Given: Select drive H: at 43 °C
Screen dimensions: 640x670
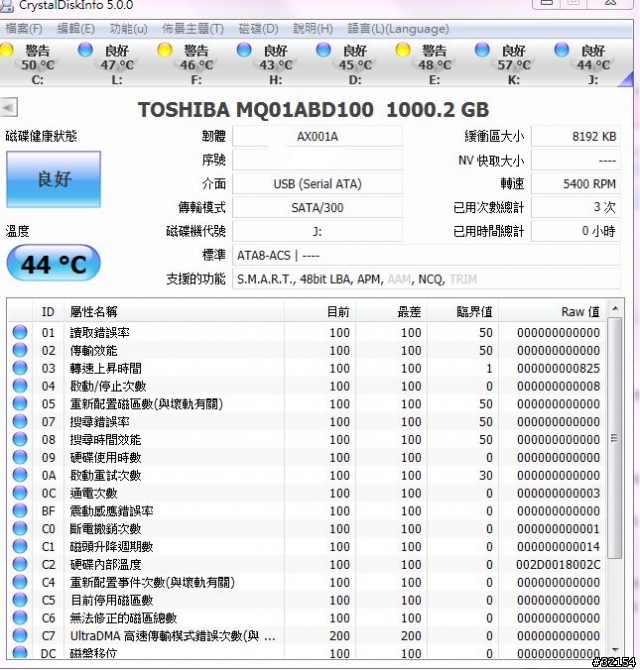Looking at the screenshot, I should coord(270,64).
